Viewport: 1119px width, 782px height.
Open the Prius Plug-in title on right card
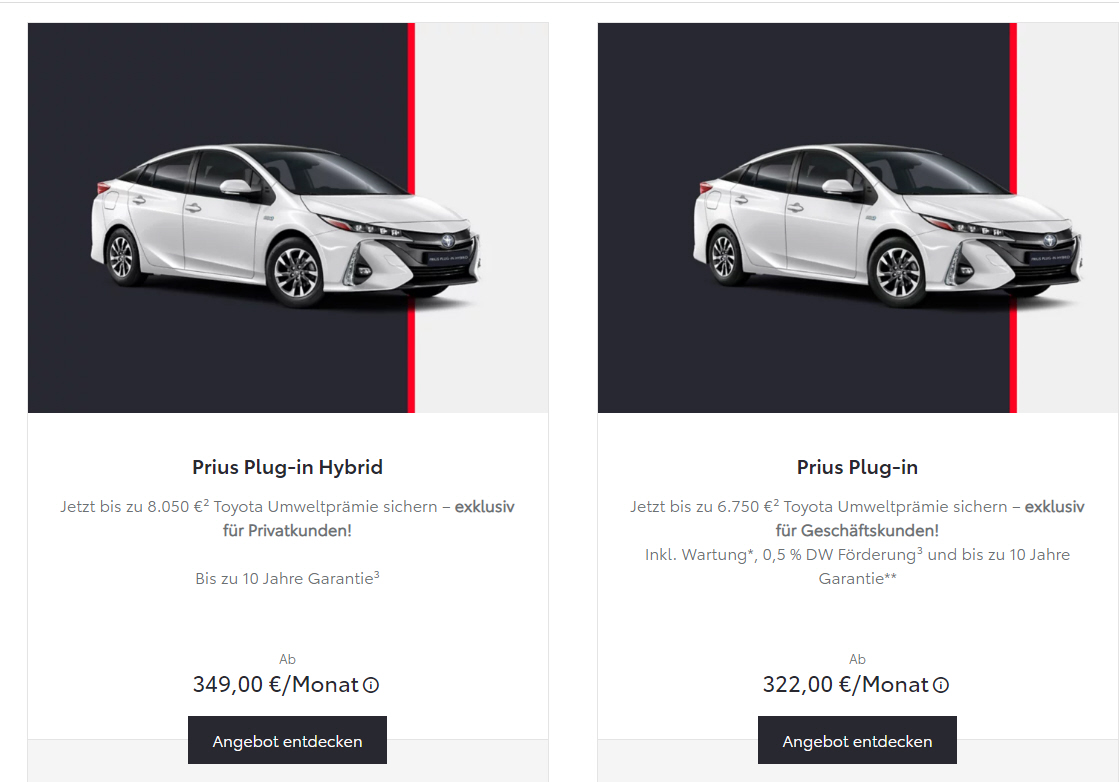(857, 467)
